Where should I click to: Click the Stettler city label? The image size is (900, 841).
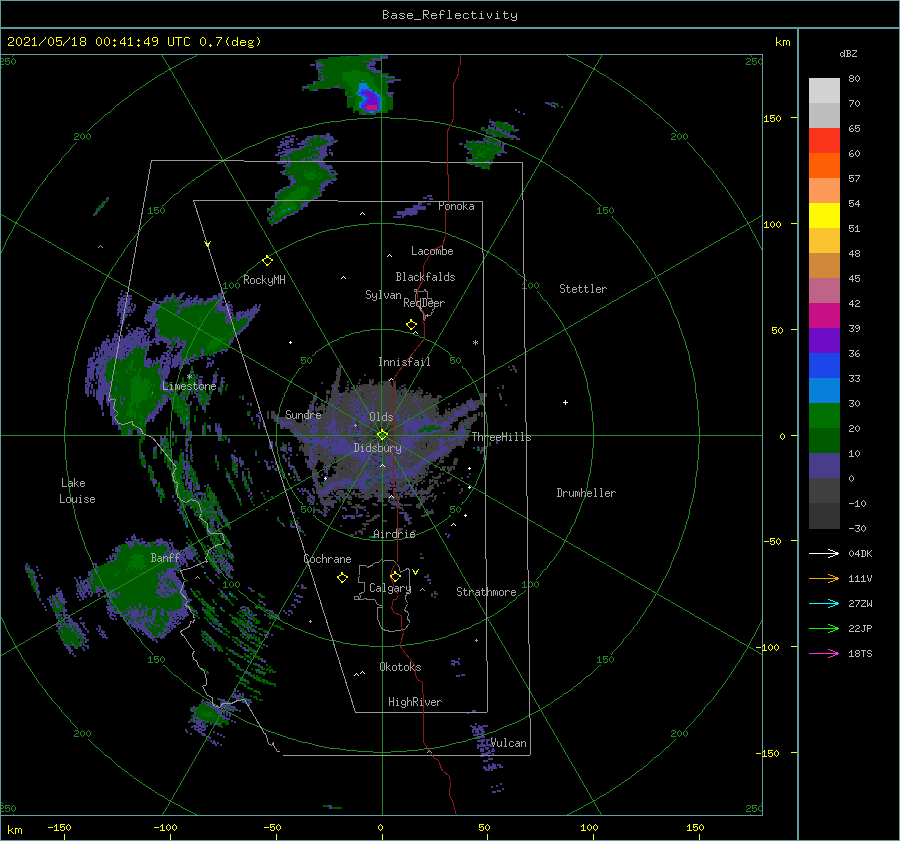(x=583, y=289)
